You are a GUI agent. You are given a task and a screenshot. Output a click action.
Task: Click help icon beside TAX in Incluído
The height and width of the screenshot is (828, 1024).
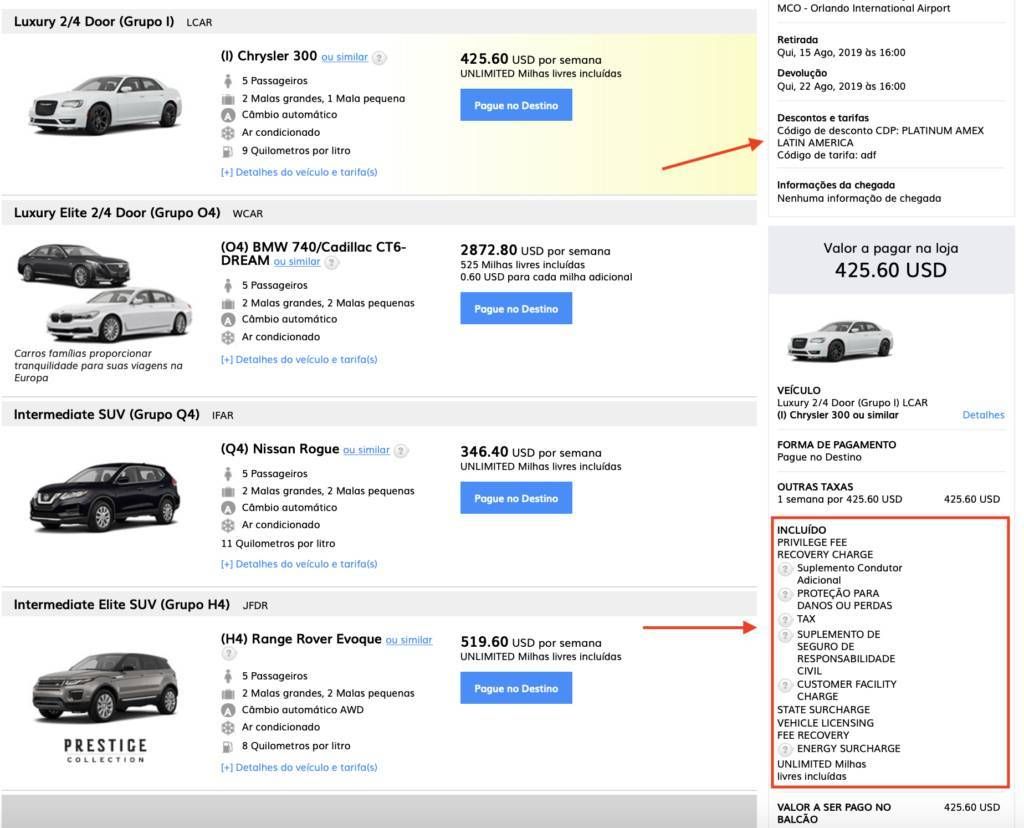(785, 619)
